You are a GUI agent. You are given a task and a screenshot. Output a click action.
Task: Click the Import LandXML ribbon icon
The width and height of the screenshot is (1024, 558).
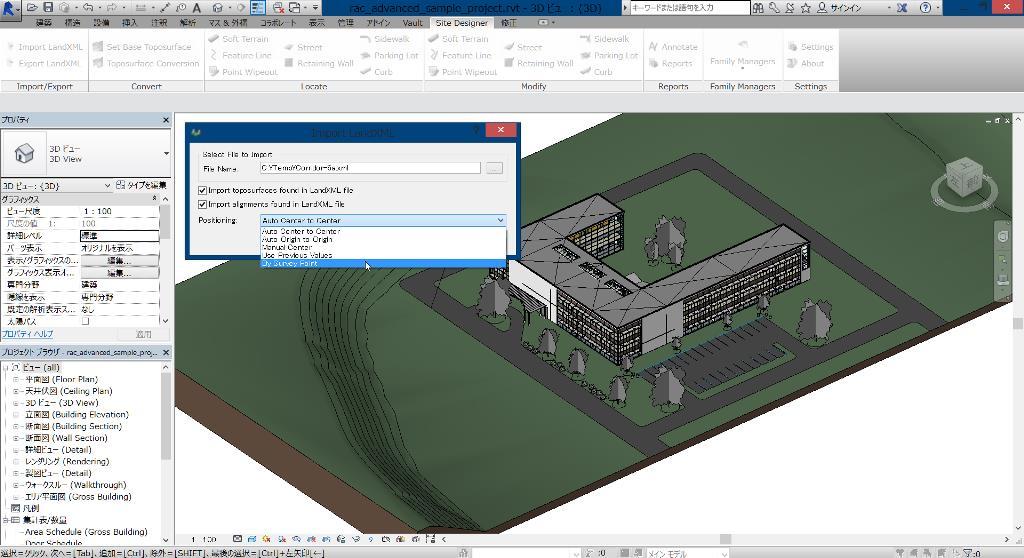(44, 47)
